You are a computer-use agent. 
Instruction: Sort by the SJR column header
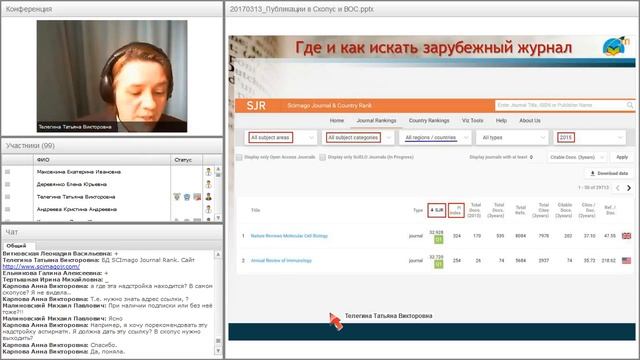point(437,210)
